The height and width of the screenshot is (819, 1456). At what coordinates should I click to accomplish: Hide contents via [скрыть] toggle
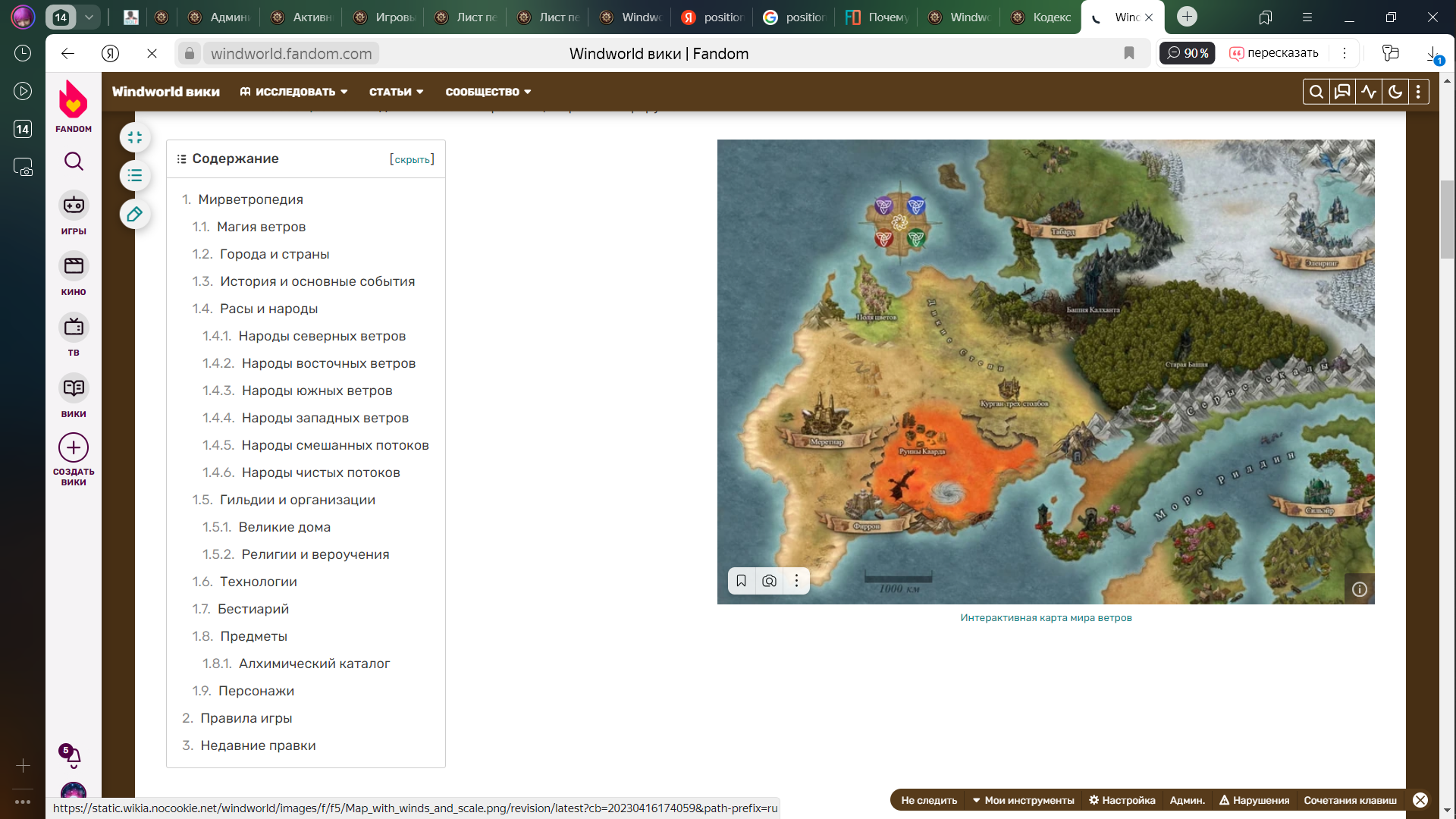[412, 159]
